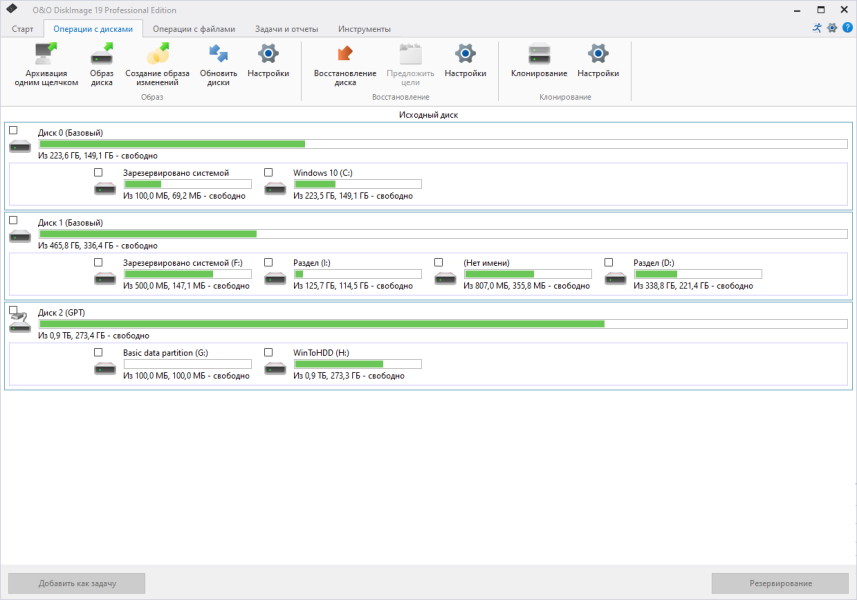Image resolution: width=857 pixels, height=600 pixels.
Task: Click the text 'Из 465,8 ГБ, 336,4 ГБ - свободно'
Action: point(98,246)
